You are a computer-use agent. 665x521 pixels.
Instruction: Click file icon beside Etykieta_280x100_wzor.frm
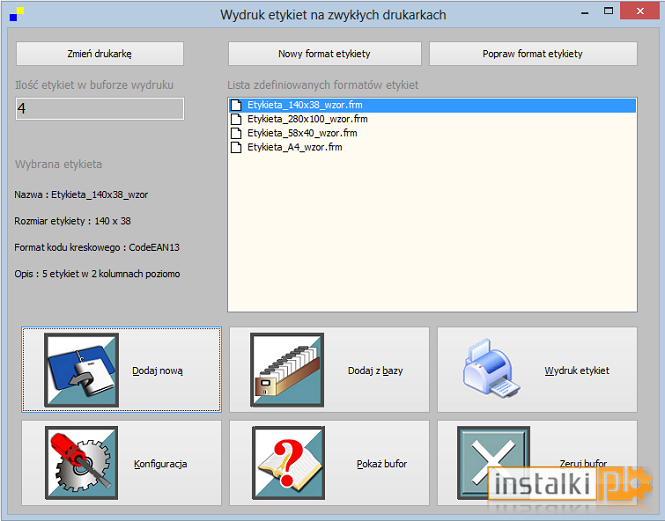coord(236,119)
